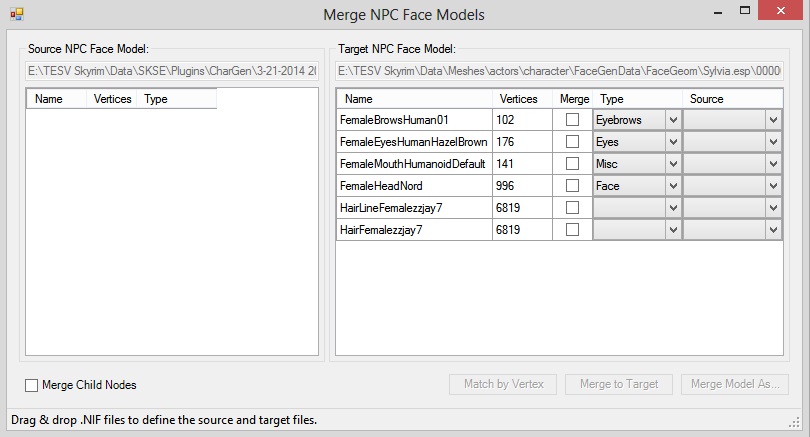Select the FemaleMouthHumanoidDefault name cell

(414, 164)
